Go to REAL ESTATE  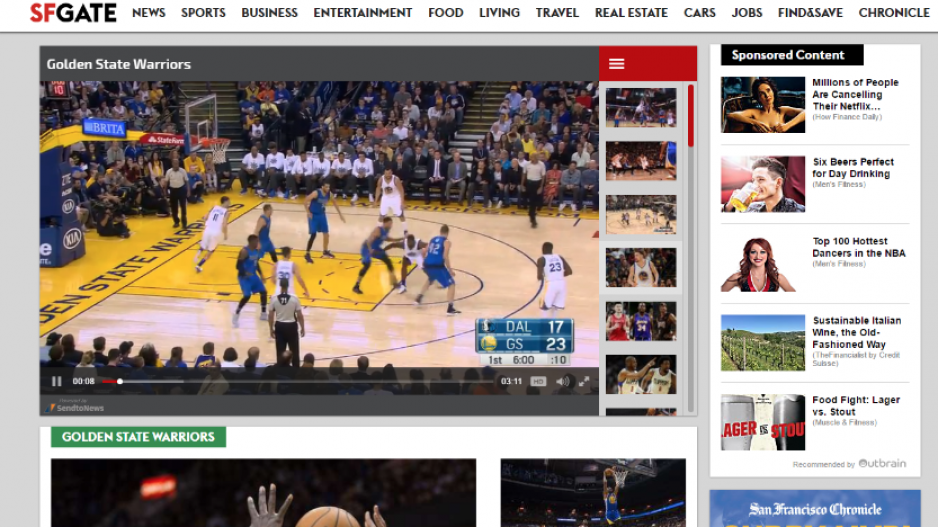coord(631,13)
